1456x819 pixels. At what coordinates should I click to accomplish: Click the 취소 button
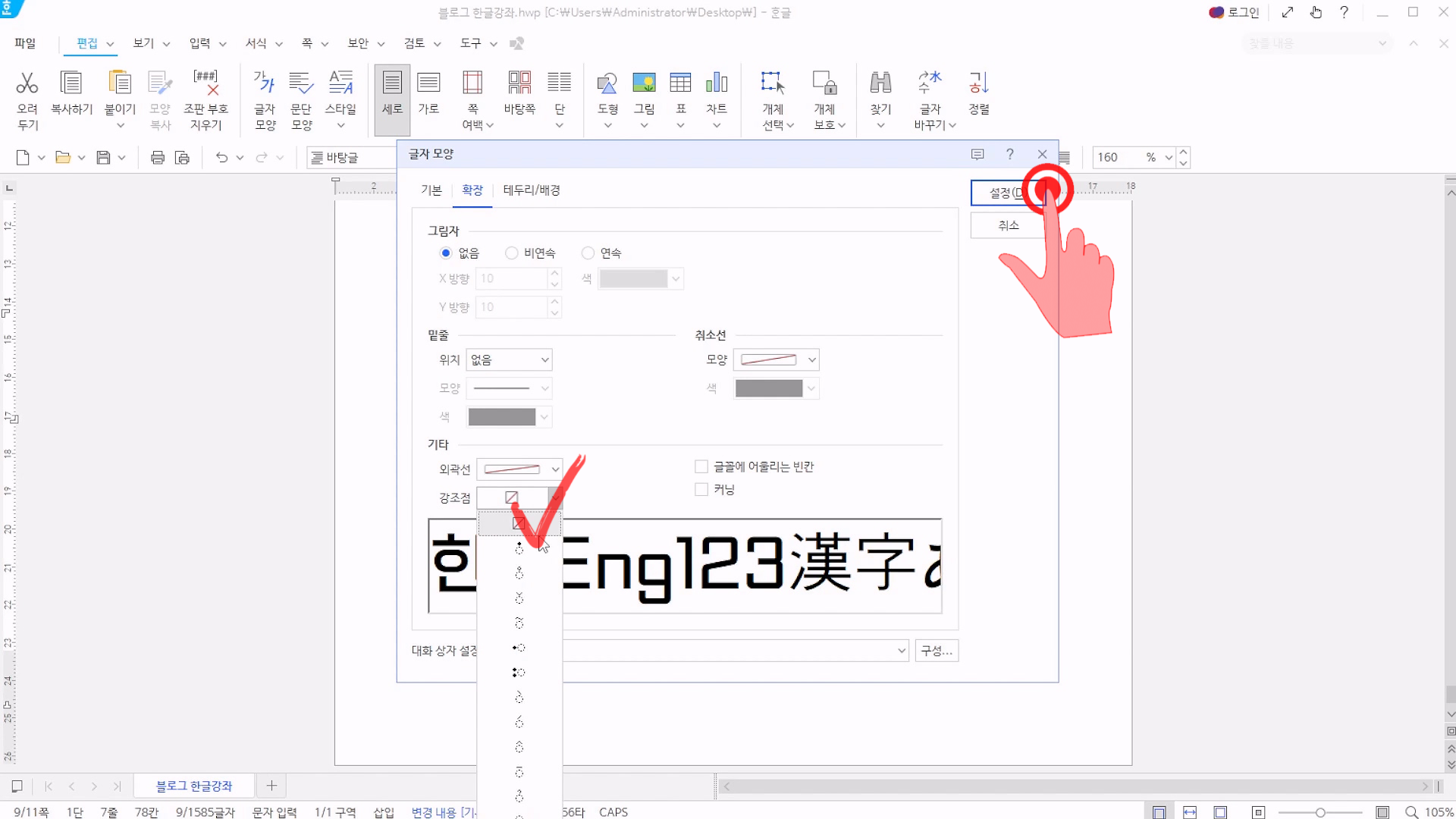click(1008, 226)
